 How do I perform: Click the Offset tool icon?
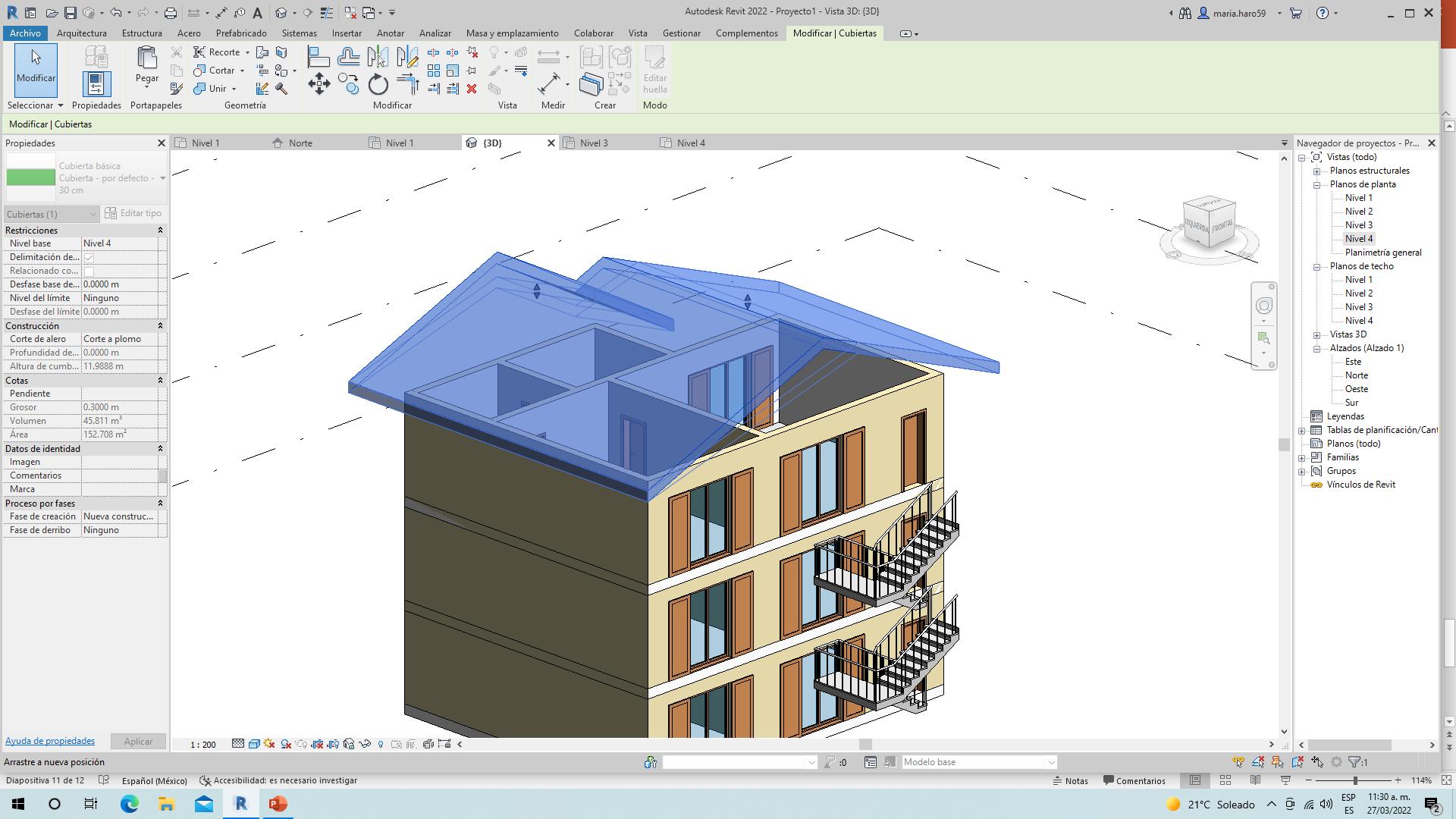349,56
